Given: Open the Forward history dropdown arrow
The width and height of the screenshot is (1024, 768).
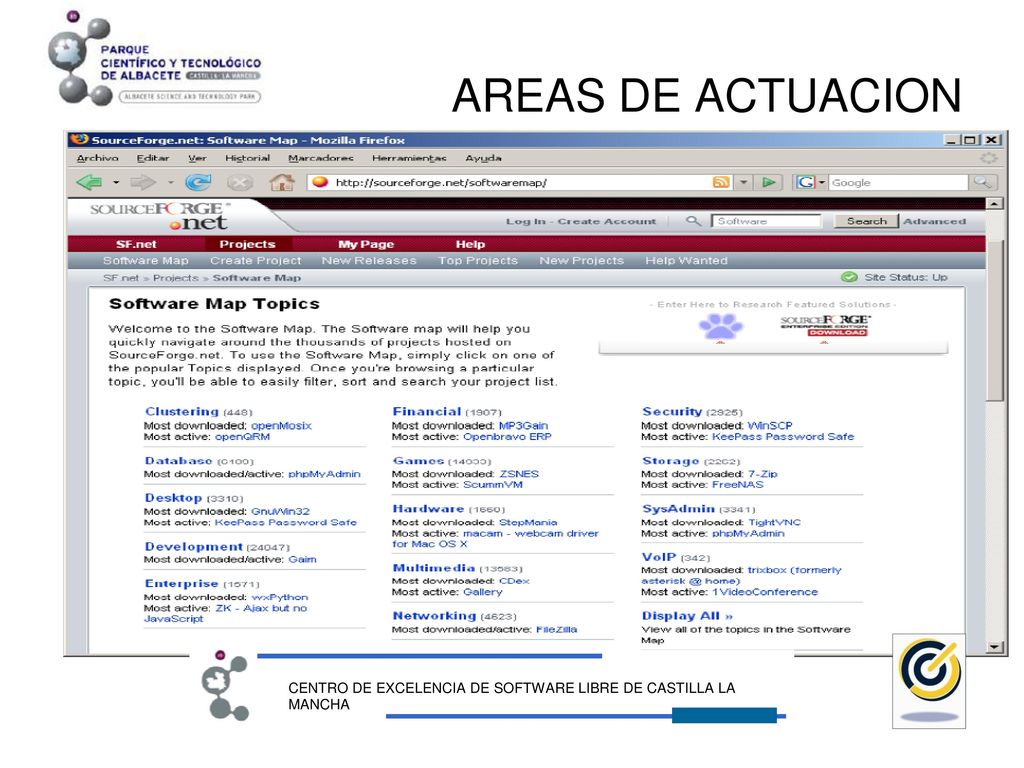Looking at the screenshot, I should pos(170,183).
